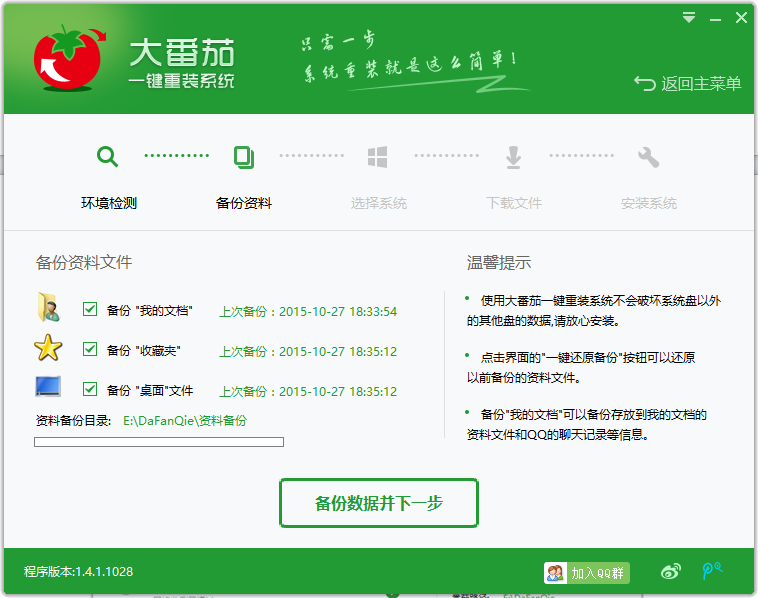Click the 备份数据并下一步 button
The width and height of the screenshot is (758, 598).
tap(379, 503)
